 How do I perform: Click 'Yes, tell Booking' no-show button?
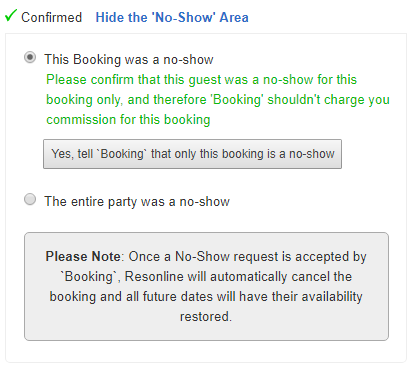point(192,154)
